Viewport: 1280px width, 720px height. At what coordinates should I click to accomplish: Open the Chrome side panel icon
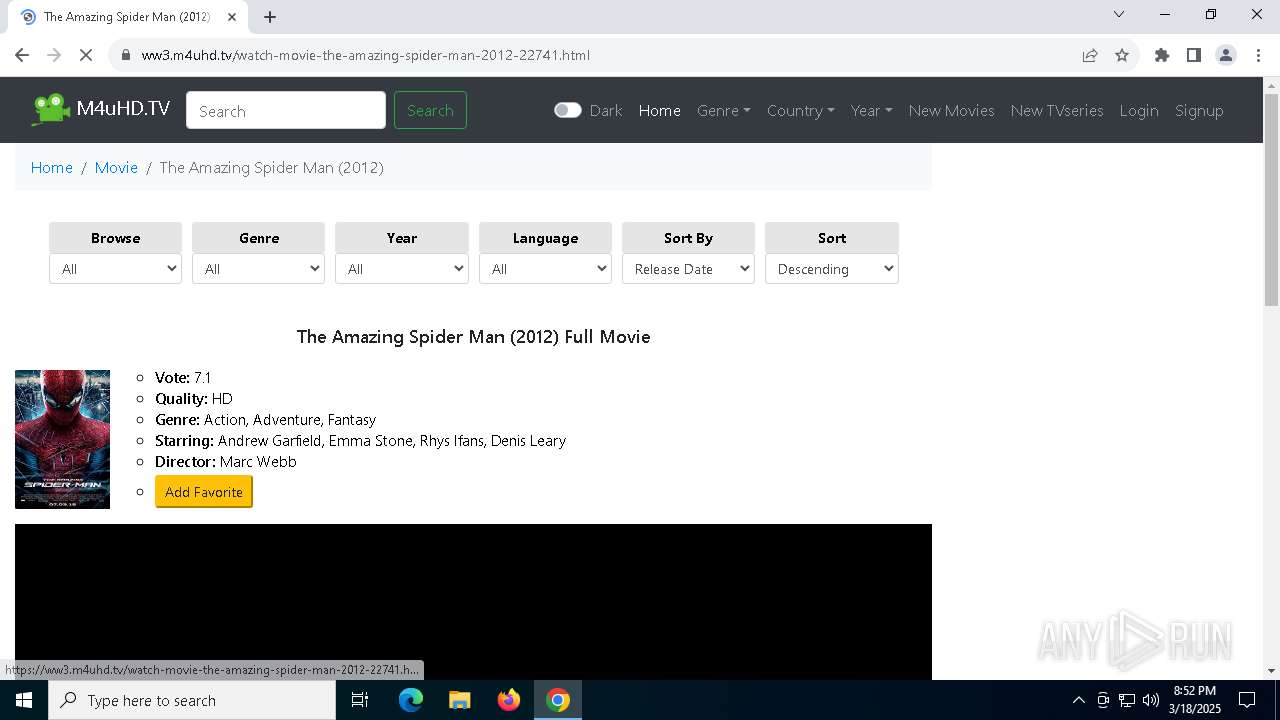click(x=1194, y=55)
